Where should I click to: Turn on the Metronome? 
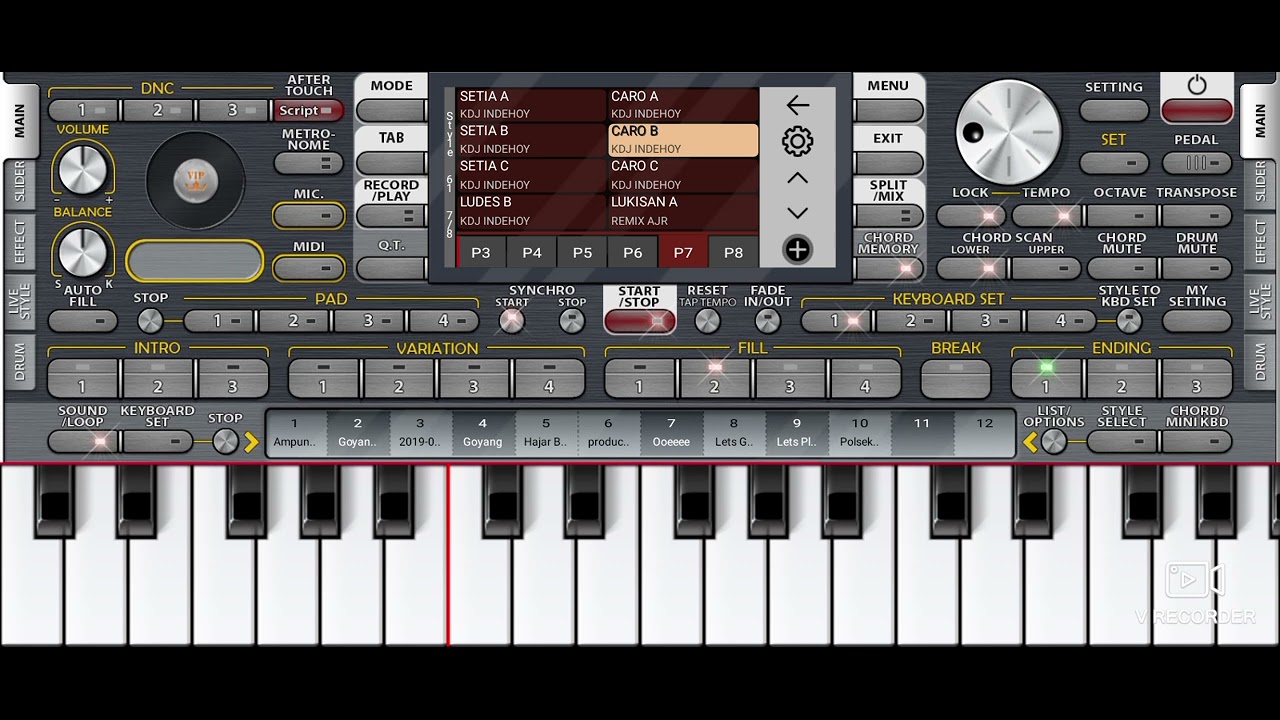click(308, 163)
